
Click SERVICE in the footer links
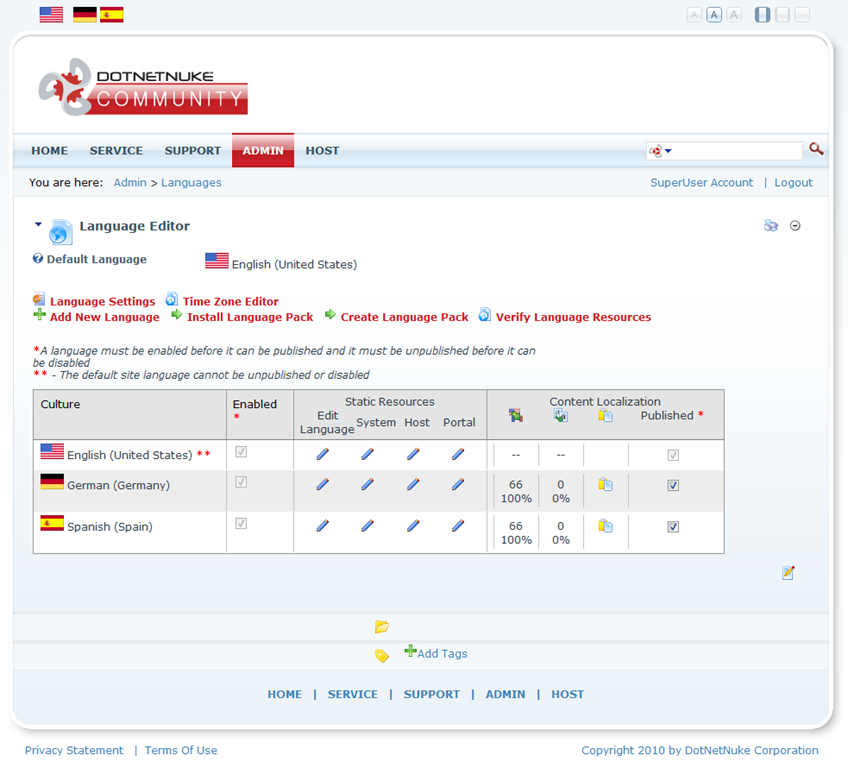[x=353, y=694]
